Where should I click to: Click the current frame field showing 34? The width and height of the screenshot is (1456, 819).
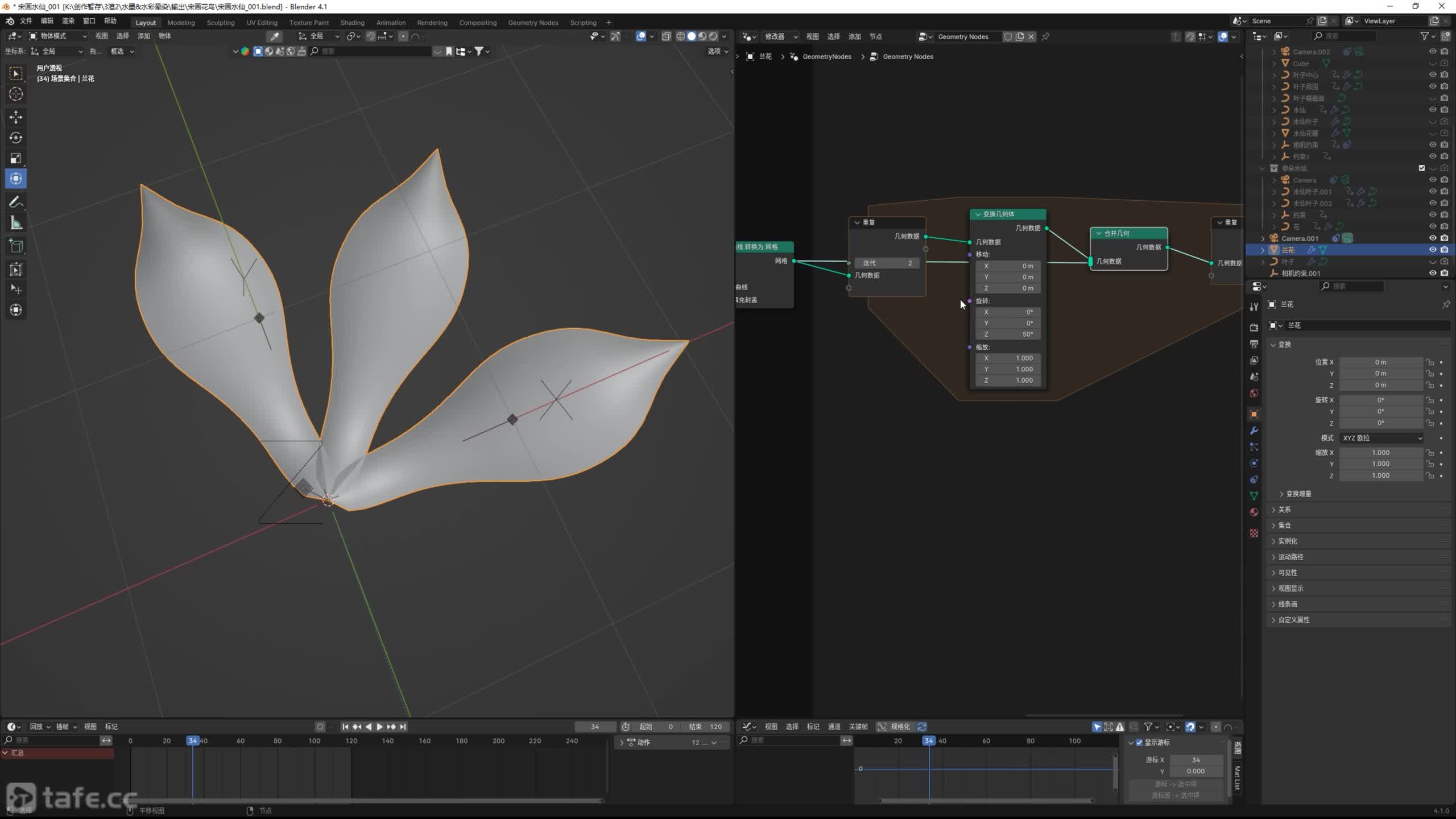click(x=594, y=726)
